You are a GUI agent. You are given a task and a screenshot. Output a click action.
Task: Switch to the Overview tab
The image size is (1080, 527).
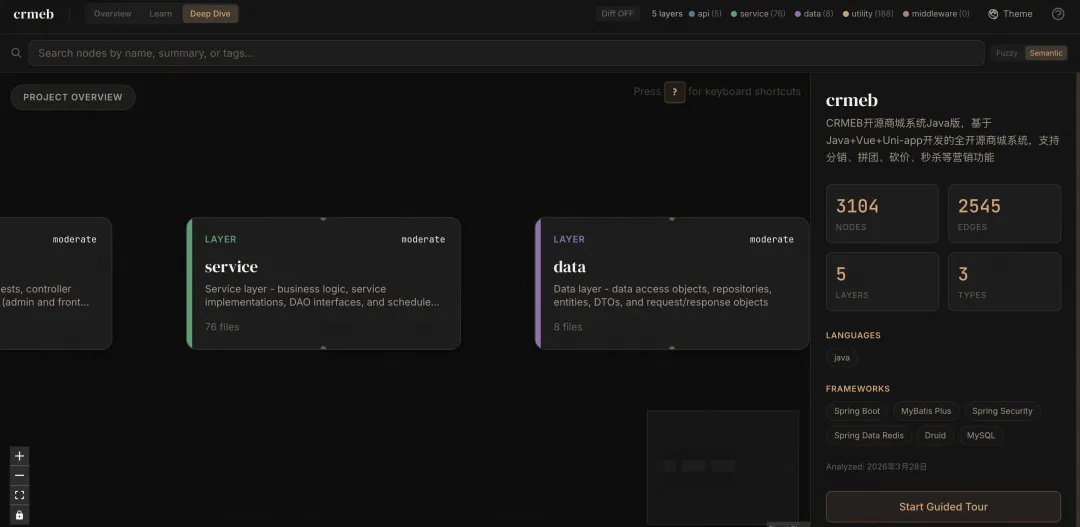[112, 14]
